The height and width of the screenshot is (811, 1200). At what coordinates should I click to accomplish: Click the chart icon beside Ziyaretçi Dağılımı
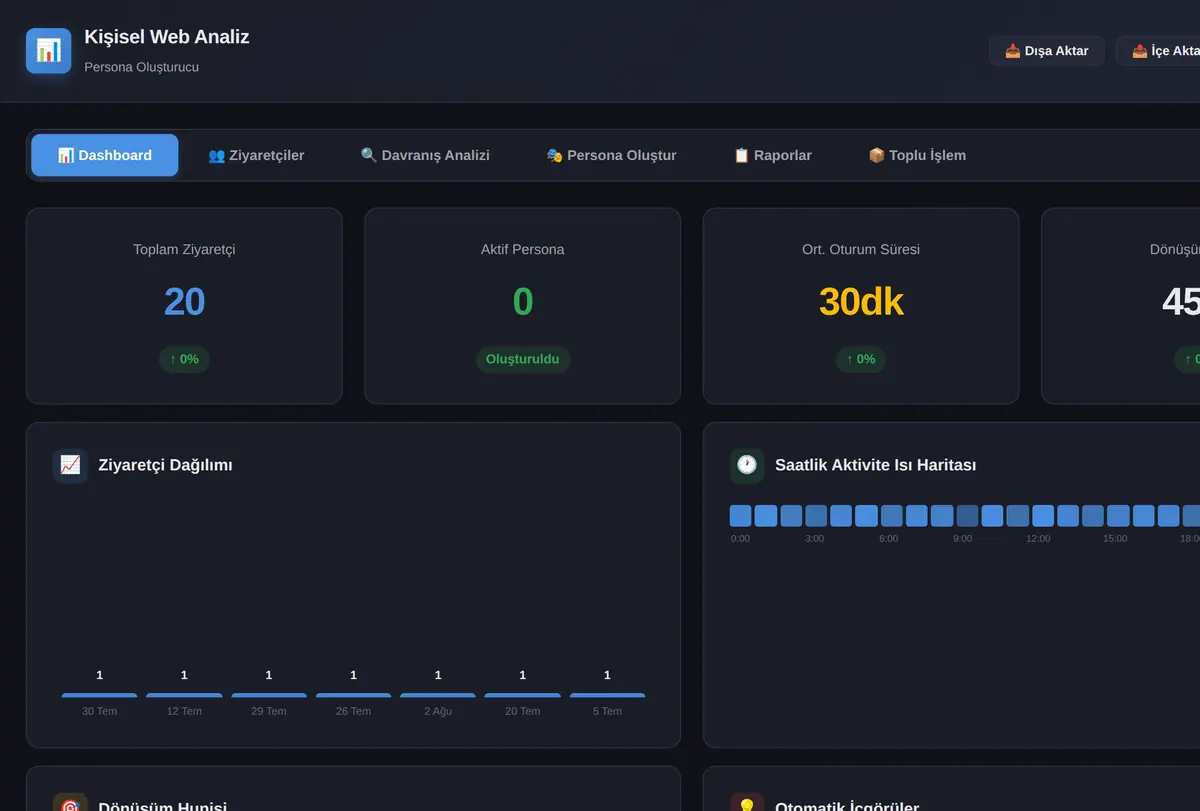(70, 465)
